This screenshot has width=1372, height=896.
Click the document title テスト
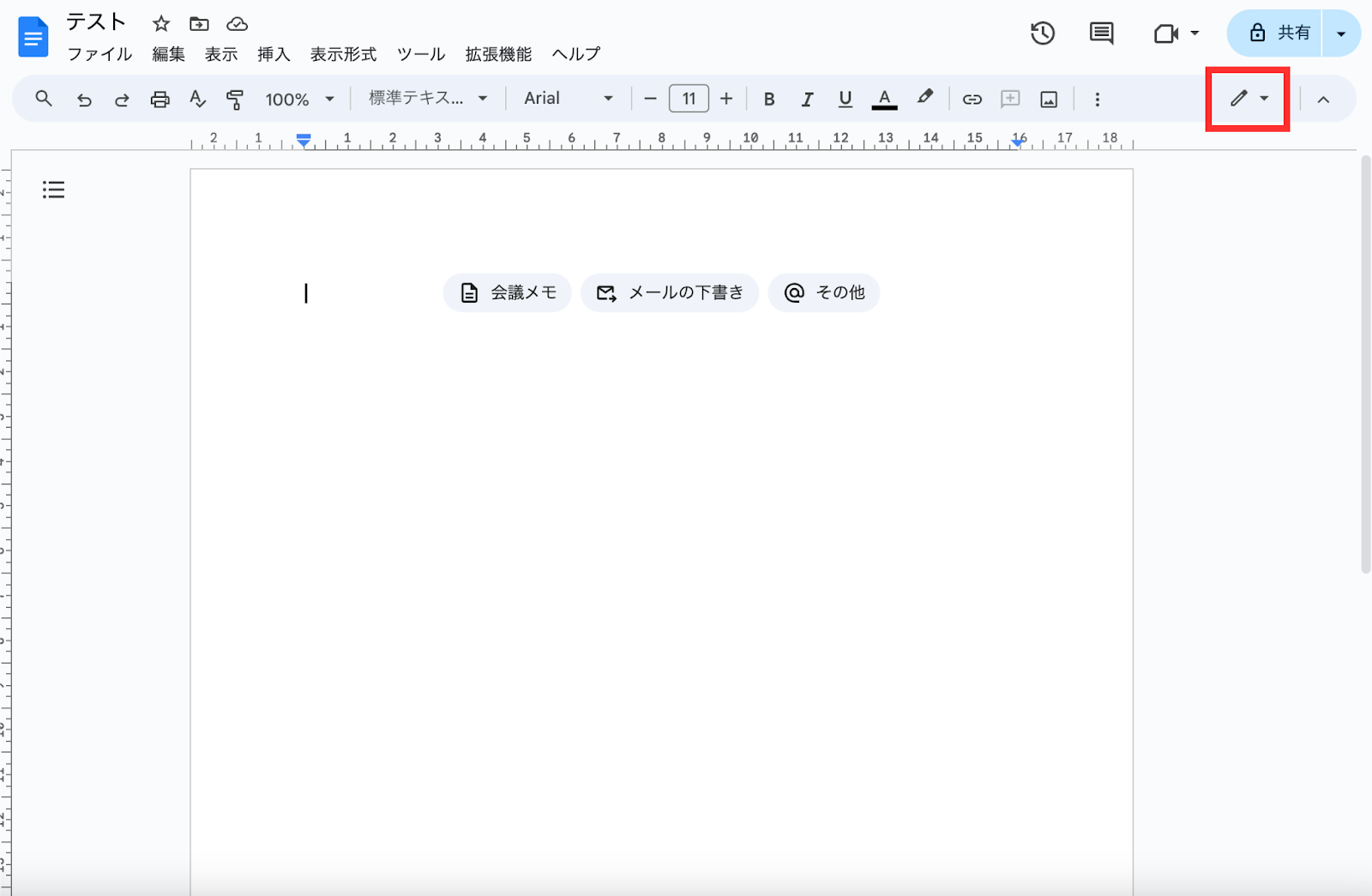pyautogui.click(x=96, y=21)
